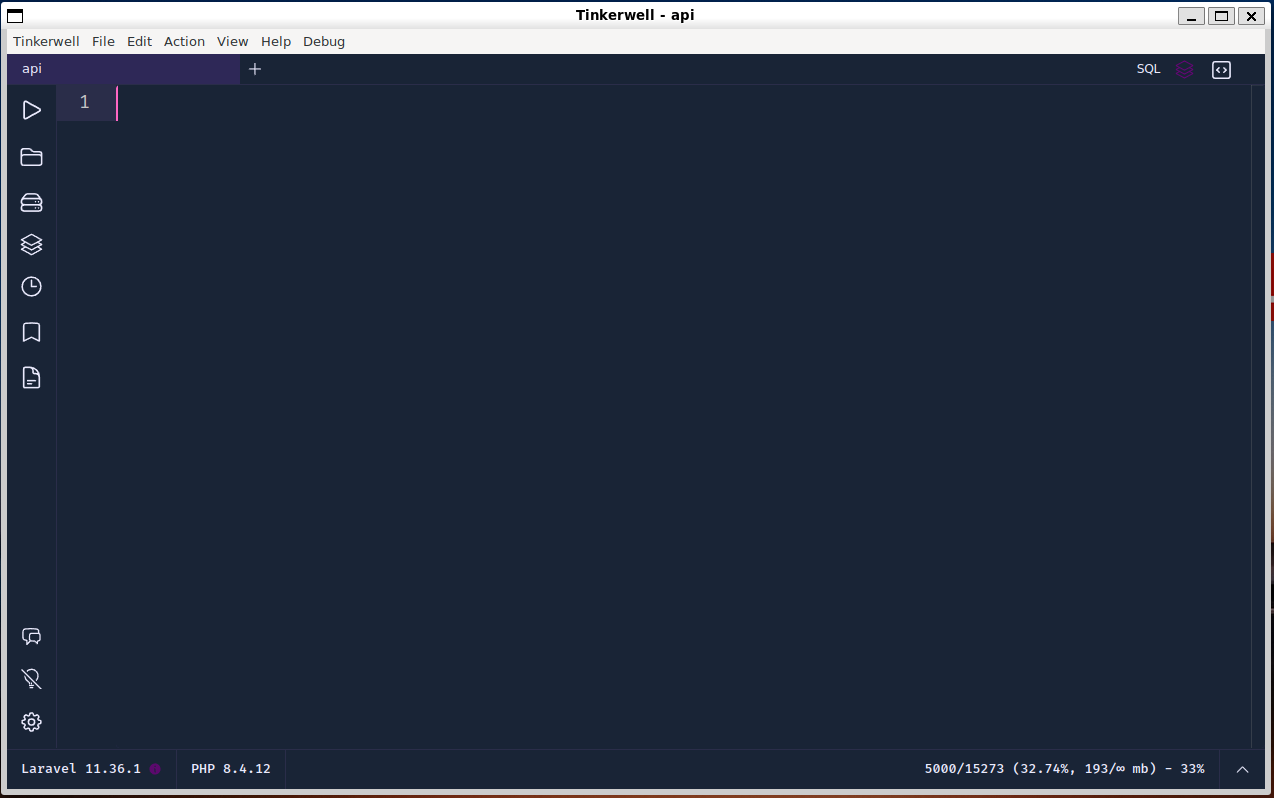
Task: Run the code with the play icon
Action: [31, 110]
